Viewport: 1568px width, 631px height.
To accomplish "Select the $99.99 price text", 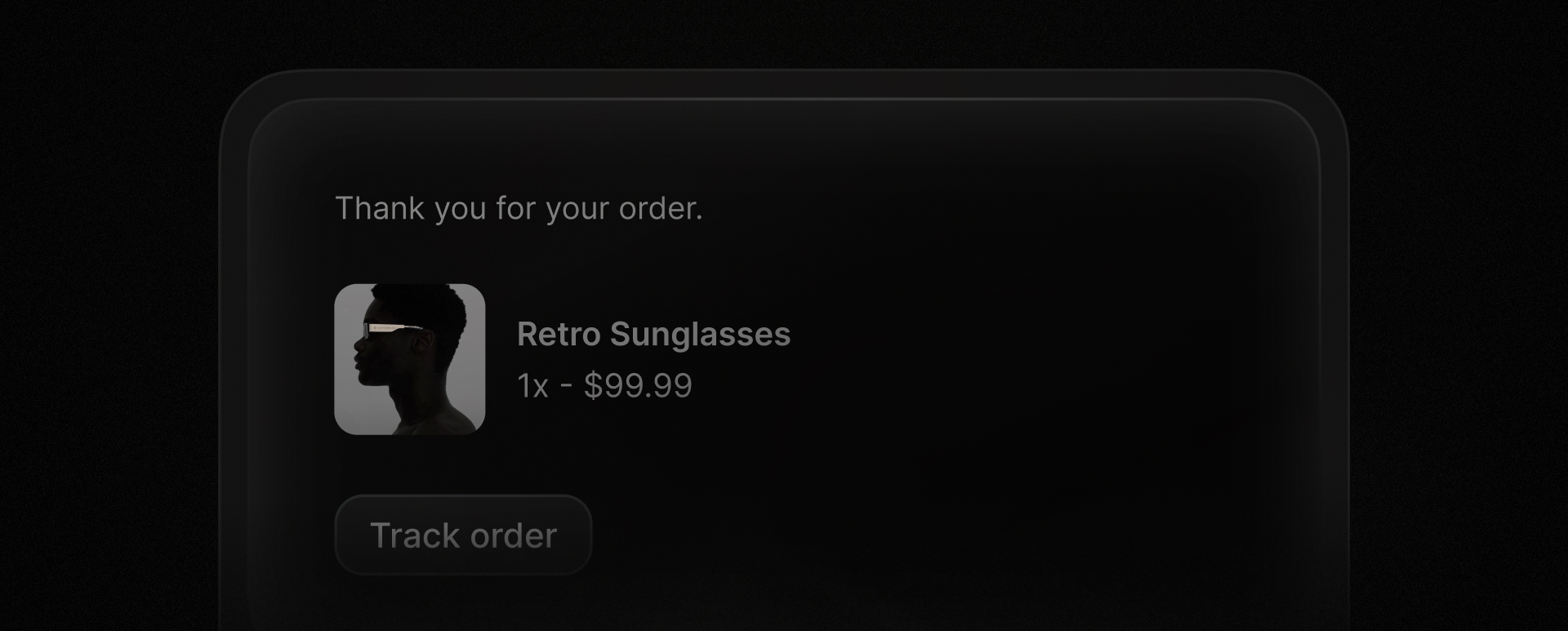I will click(x=638, y=385).
